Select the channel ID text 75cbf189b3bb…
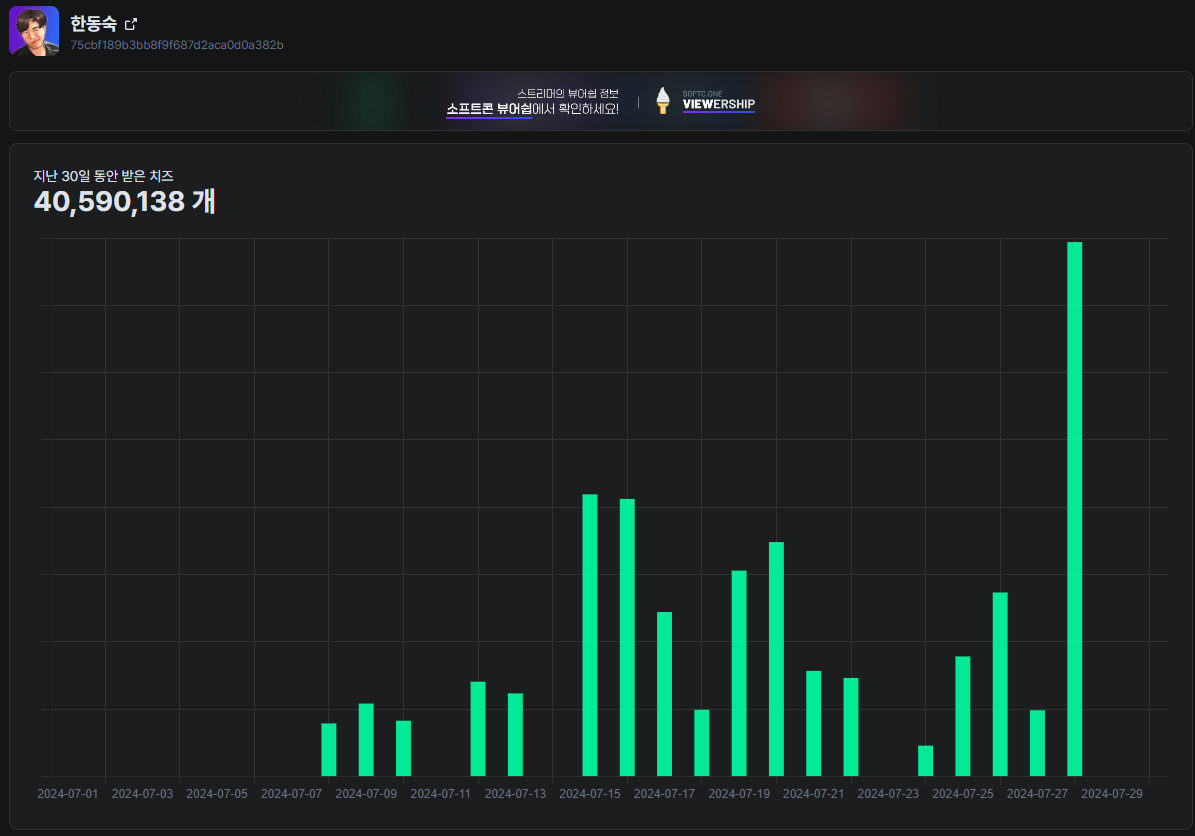Viewport: 1195px width, 836px height. [177, 45]
